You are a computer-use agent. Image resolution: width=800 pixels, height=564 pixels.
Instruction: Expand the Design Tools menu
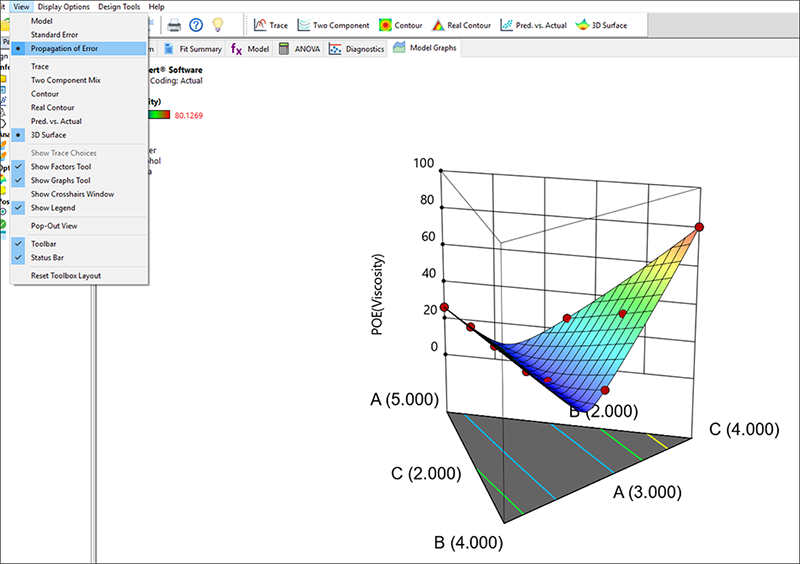(x=119, y=6)
